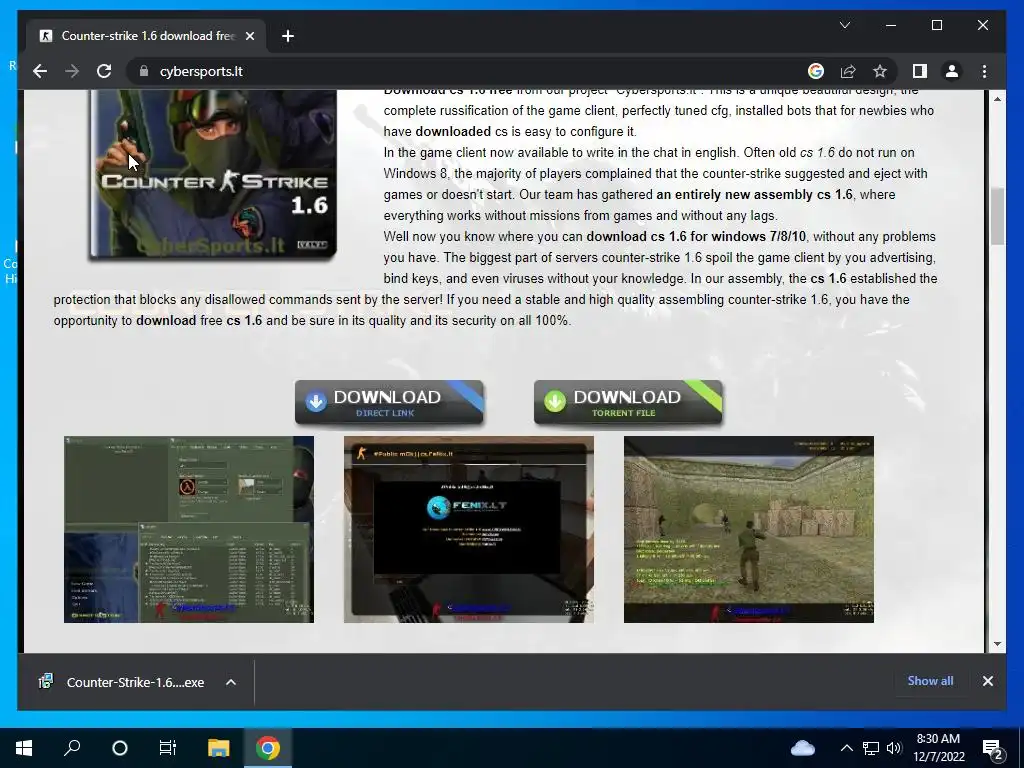Open clock showing 8:30 AM

coord(938,748)
